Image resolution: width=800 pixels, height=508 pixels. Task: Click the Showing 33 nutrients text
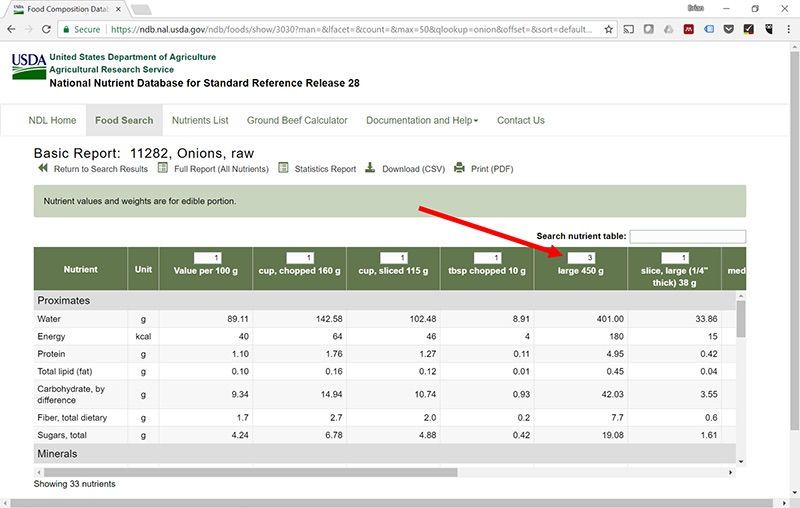pyautogui.click(x=74, y=484)
